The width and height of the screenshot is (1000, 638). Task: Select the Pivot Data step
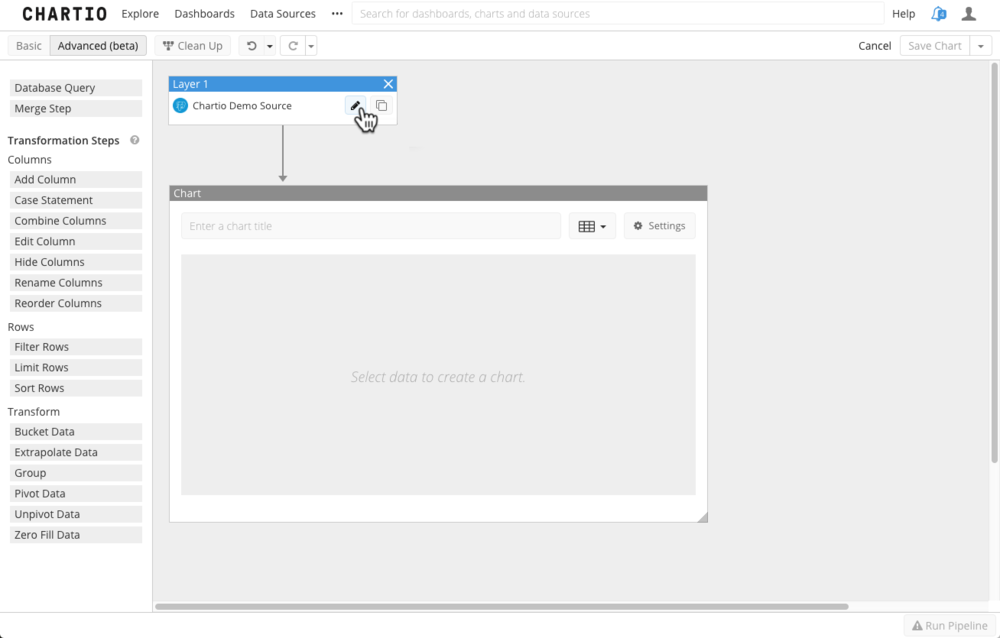click(76, 494)
